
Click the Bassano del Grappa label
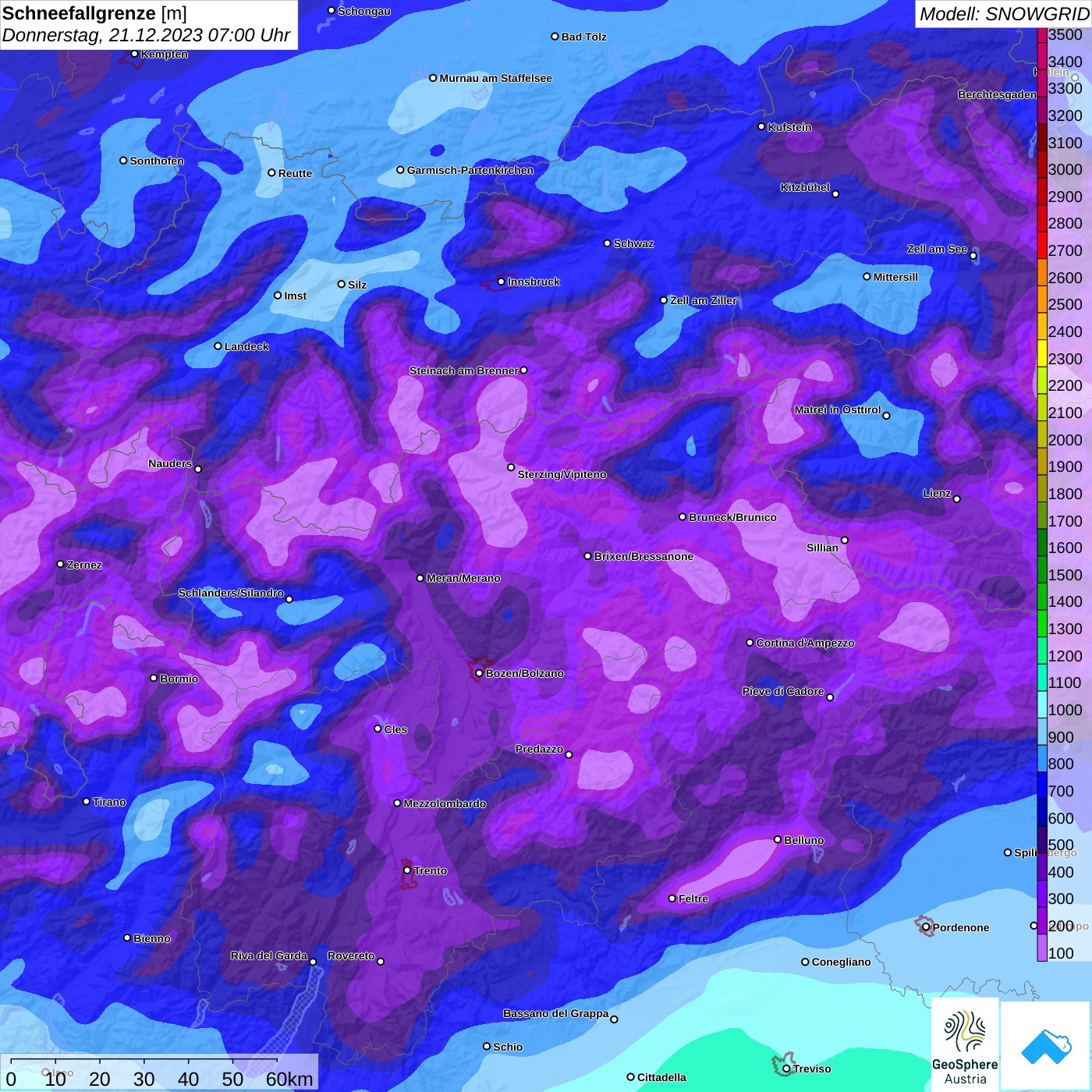(555, 1013)
